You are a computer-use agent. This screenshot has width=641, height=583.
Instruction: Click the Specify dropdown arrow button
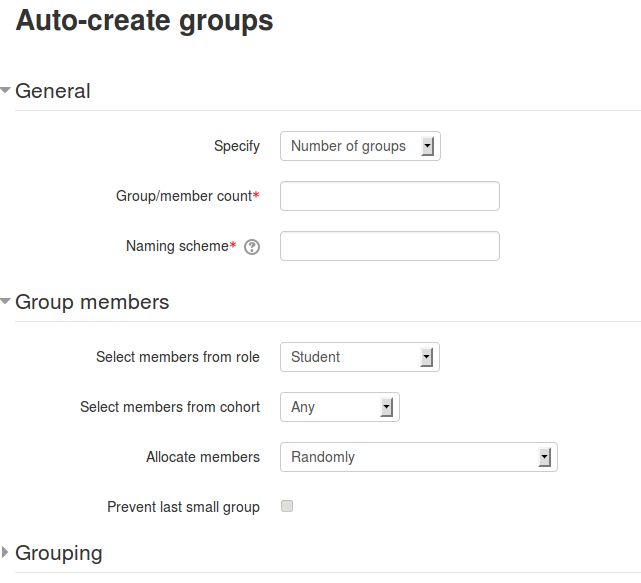[428, 146]
